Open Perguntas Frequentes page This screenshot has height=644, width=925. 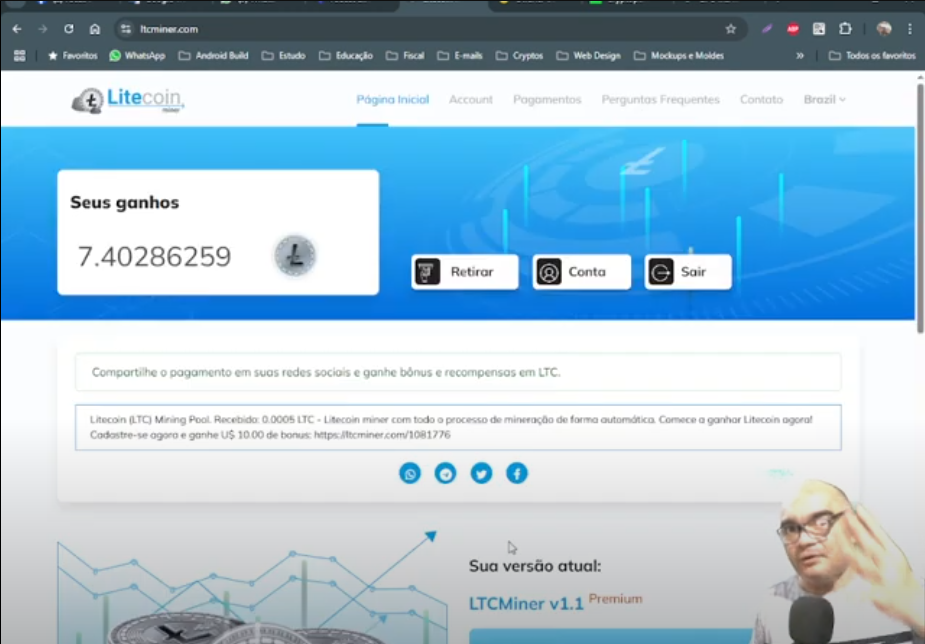pos(661,100)
